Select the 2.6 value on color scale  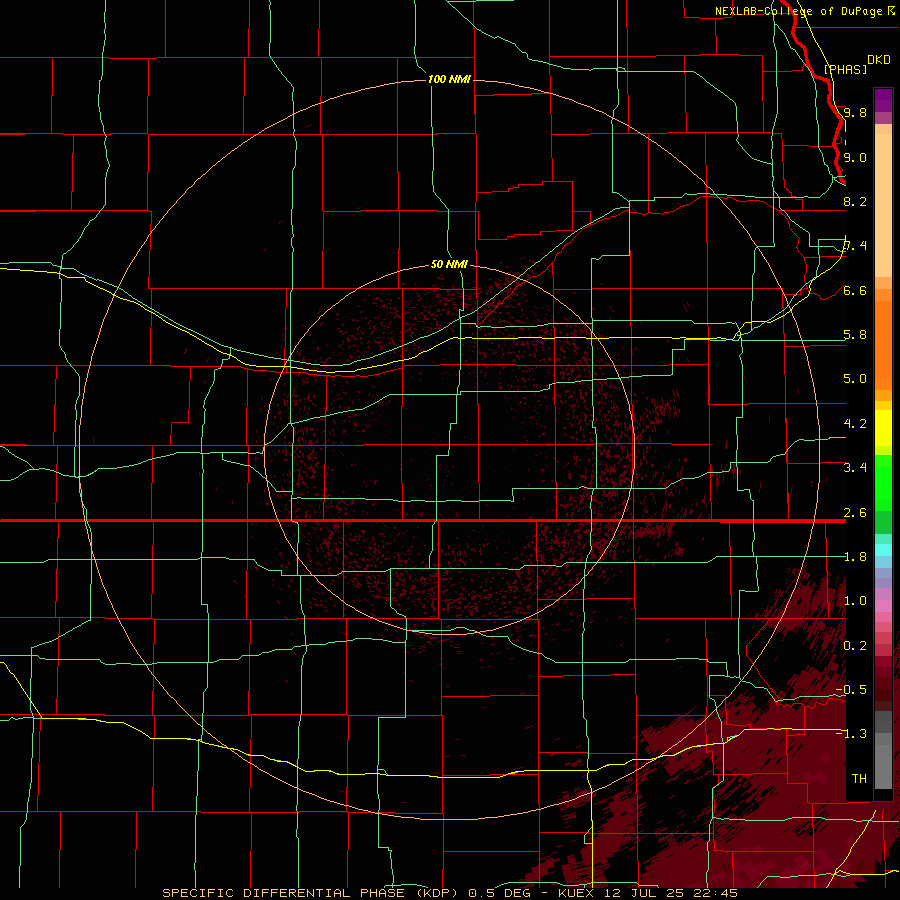pyautogui.click(x=855, y=513)
